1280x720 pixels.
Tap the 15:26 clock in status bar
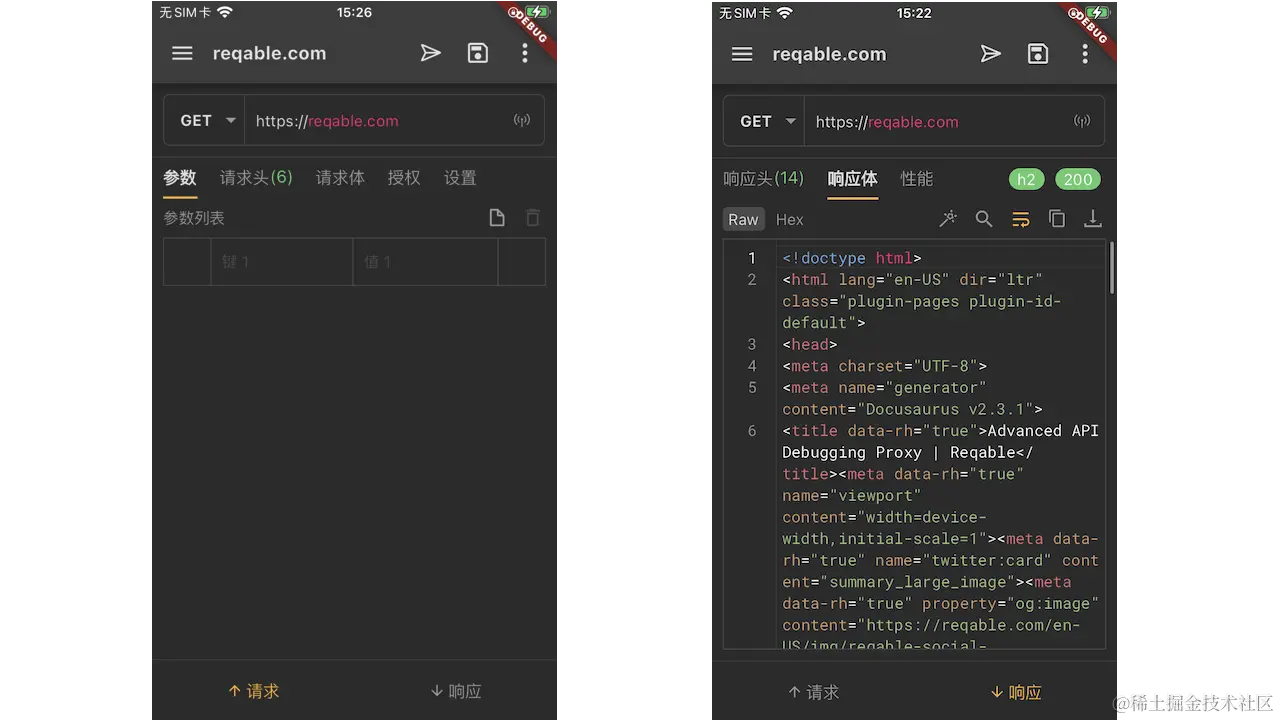click(x=354, y=12)
